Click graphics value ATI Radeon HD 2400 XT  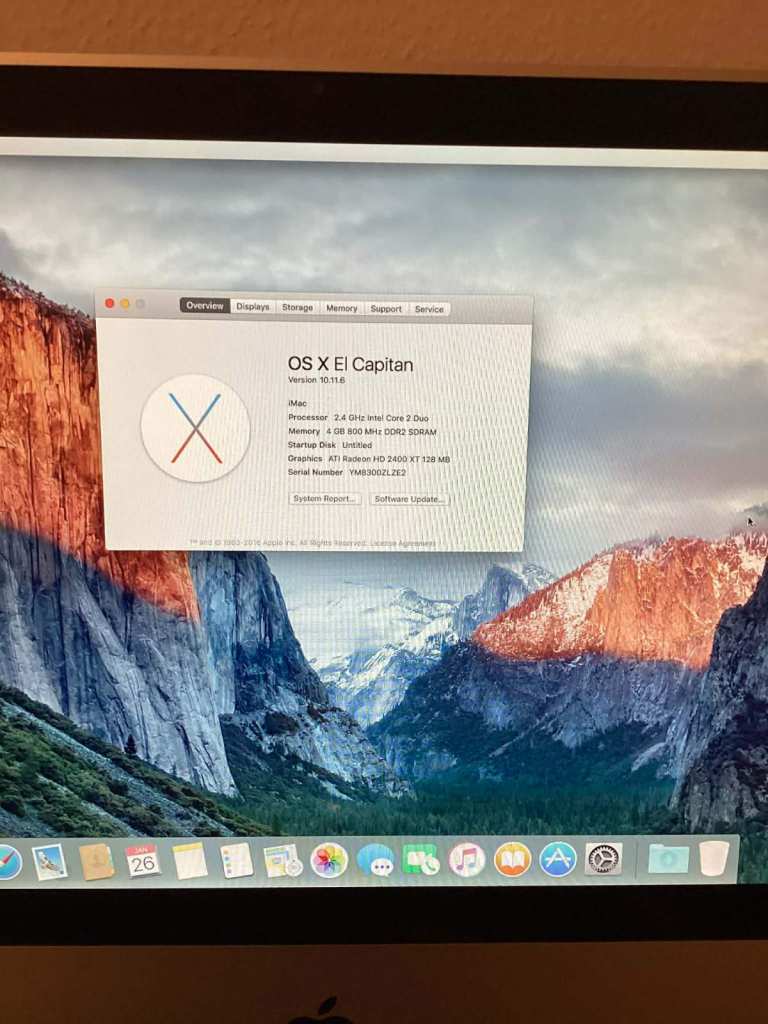389,459
